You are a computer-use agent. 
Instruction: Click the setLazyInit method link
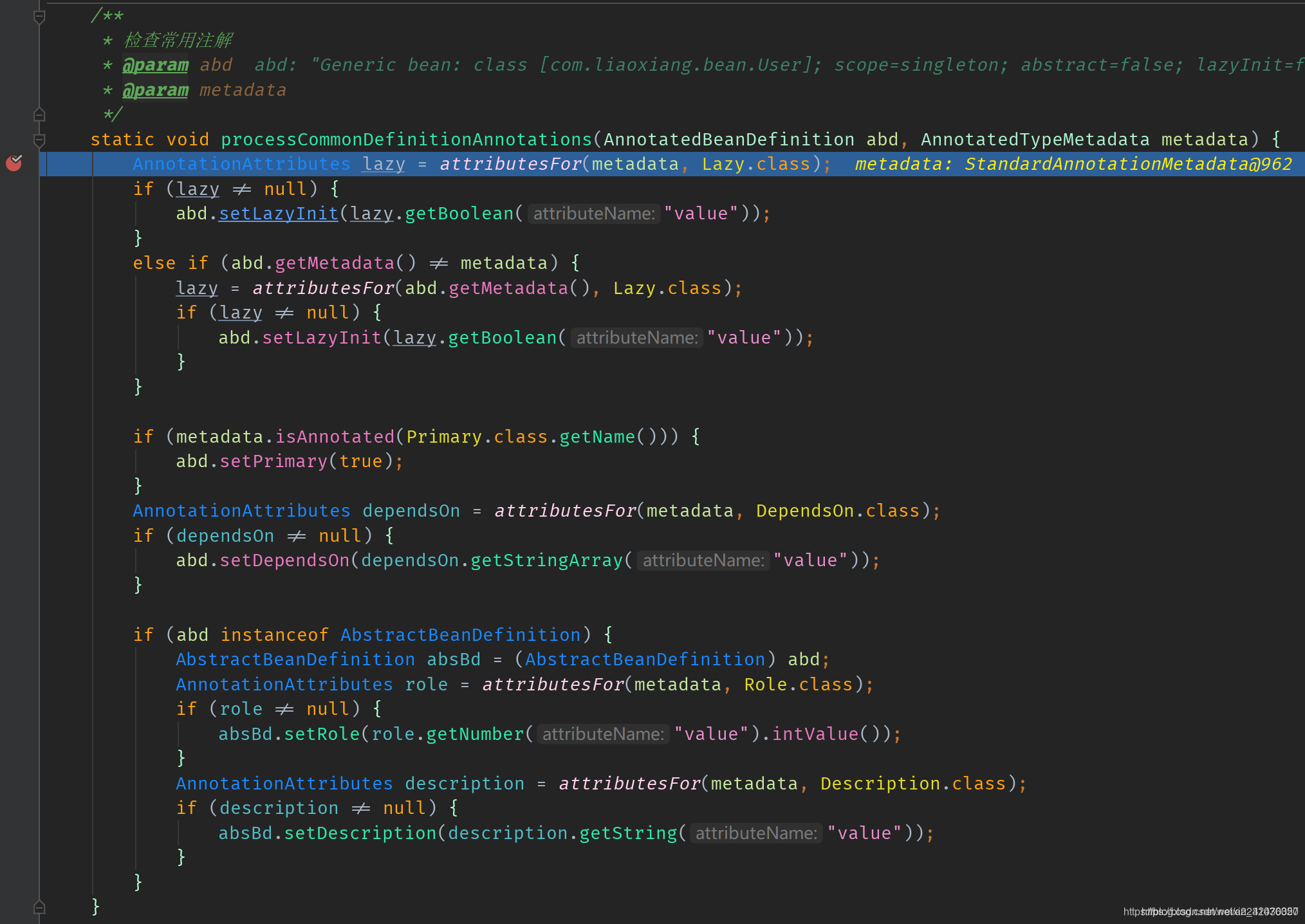pos(278,214)
